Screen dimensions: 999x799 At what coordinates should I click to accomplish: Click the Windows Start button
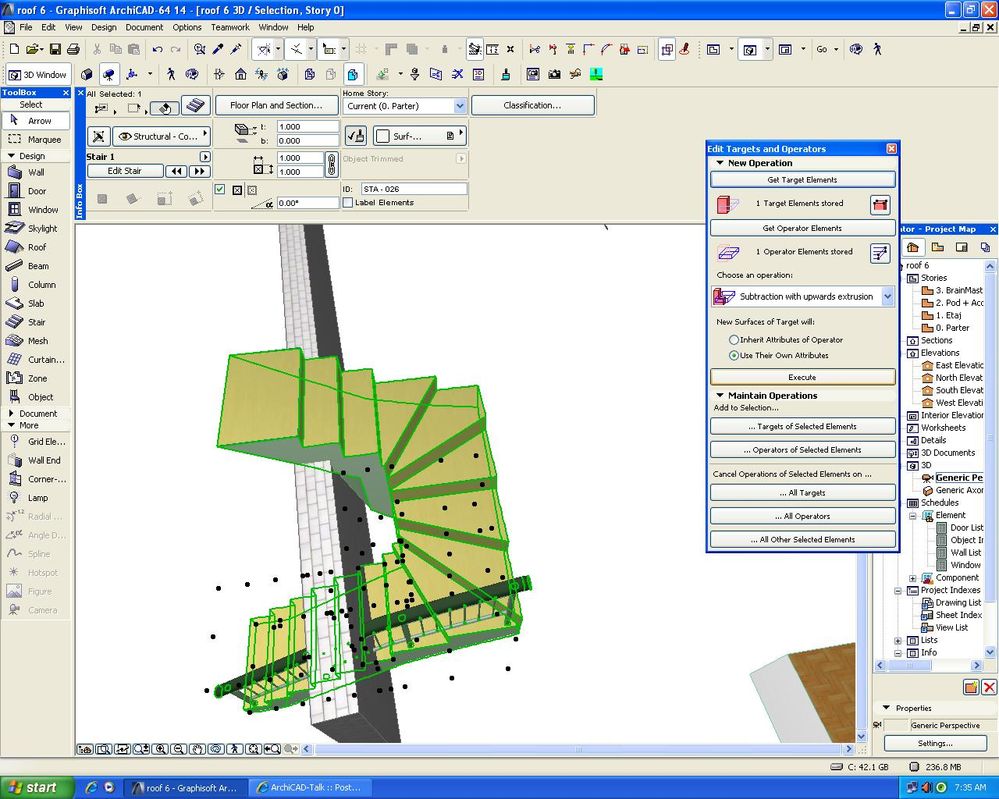(x=32, y=787)
